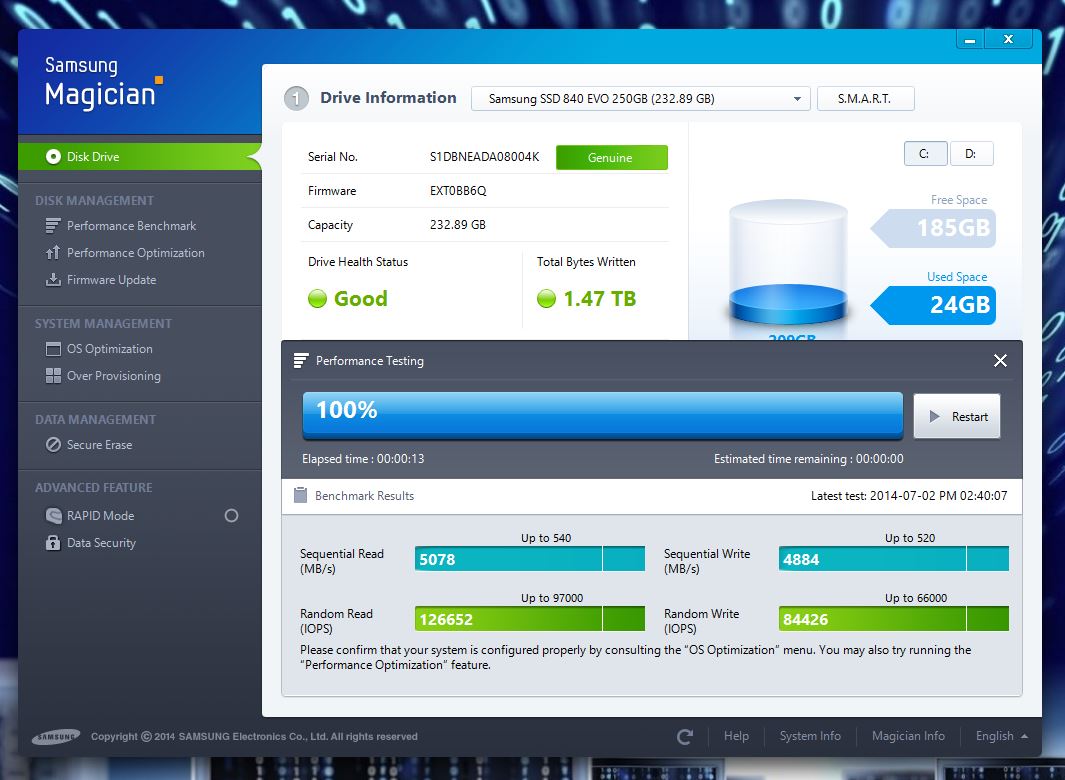Click the drive cylinder capacity graphic

(x=788, y=263)
